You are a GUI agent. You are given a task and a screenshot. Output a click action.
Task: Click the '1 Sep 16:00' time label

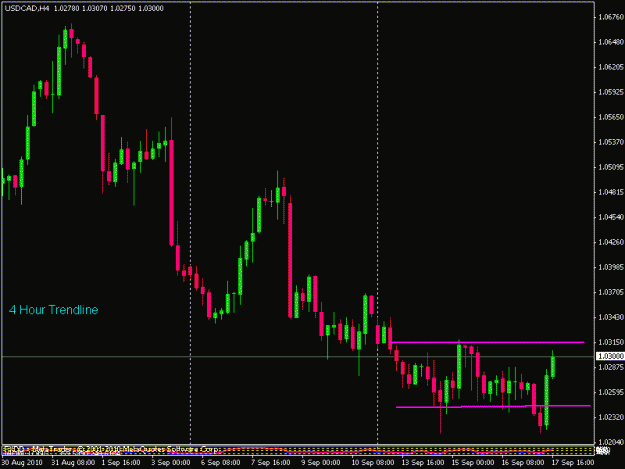coord(121,463)
